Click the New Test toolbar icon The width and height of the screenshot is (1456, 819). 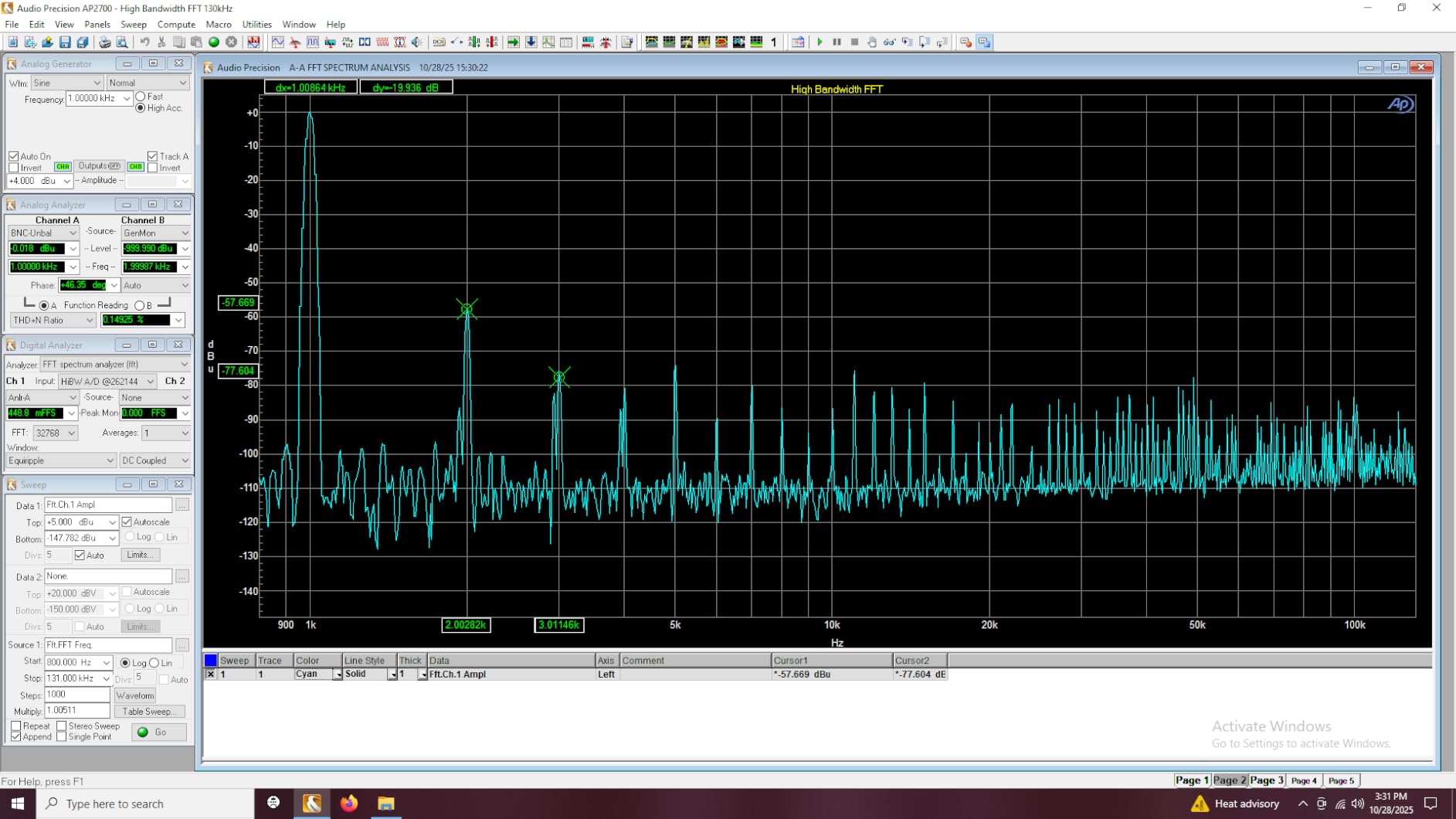(x=12, y=42)
